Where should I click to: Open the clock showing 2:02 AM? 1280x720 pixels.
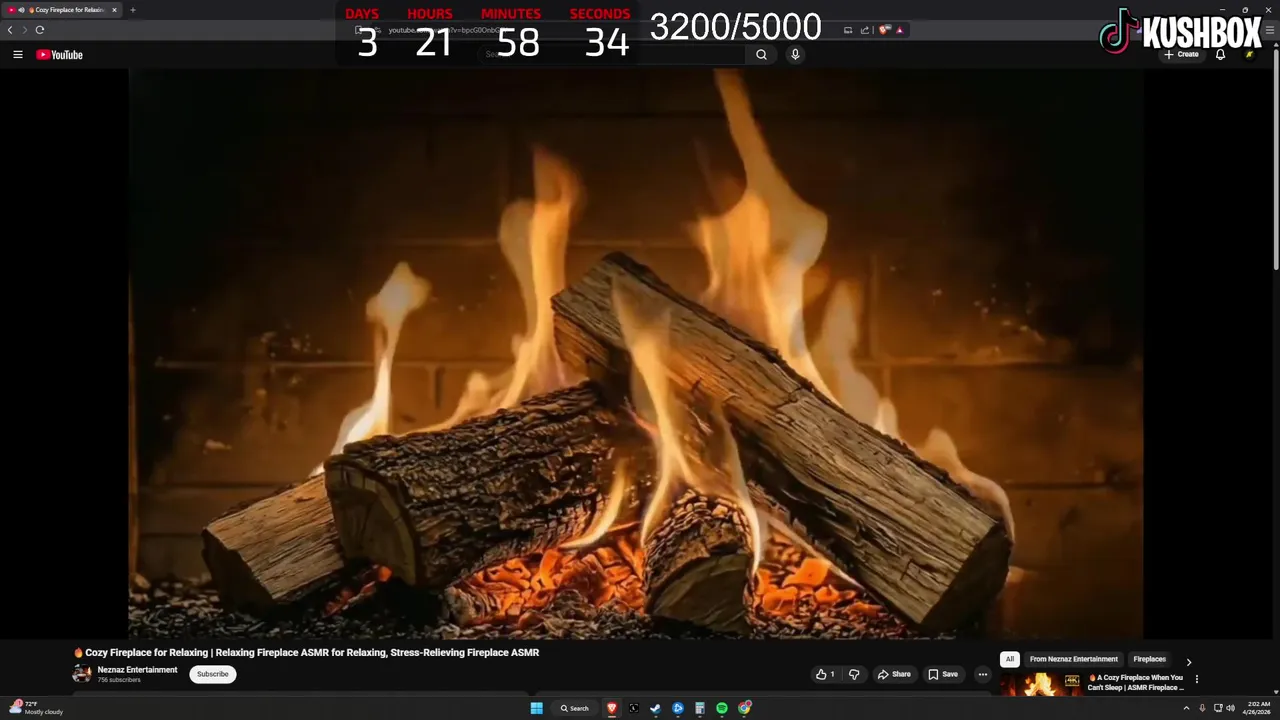[1259, 708]
